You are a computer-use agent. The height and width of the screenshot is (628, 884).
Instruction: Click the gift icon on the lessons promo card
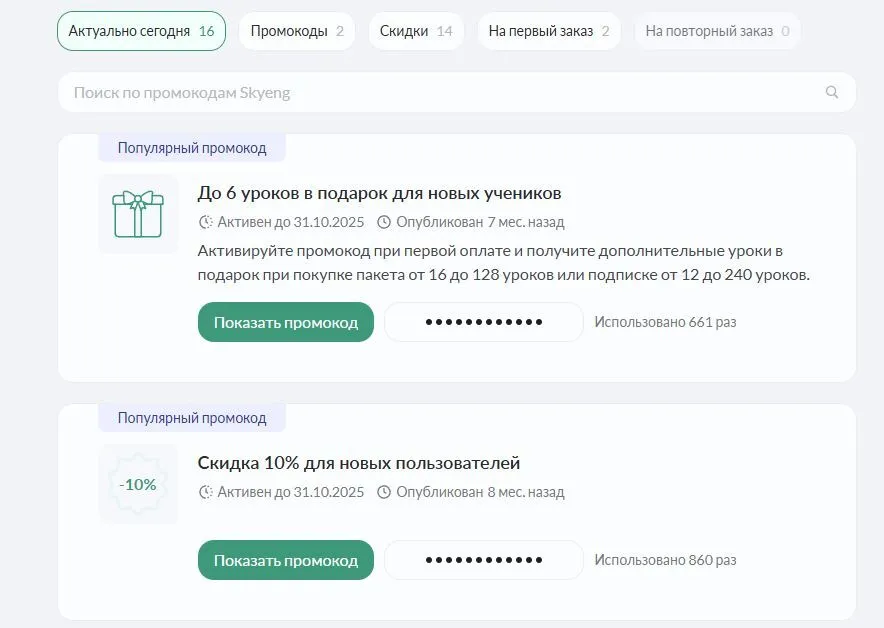pos(138,214)
